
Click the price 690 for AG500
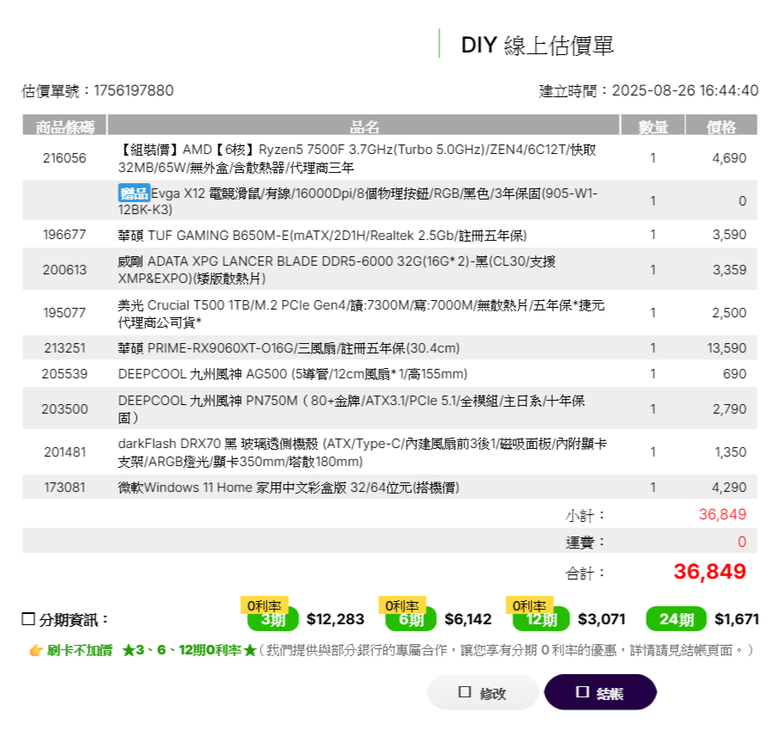tap(735, 374)
